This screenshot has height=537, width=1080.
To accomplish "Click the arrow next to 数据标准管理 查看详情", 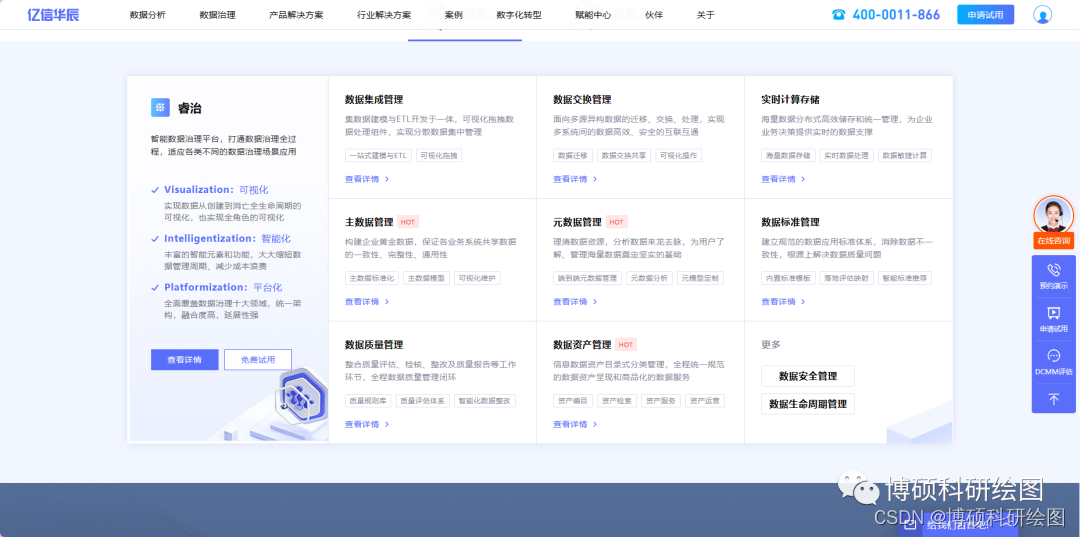I will [x=803, y=302].
